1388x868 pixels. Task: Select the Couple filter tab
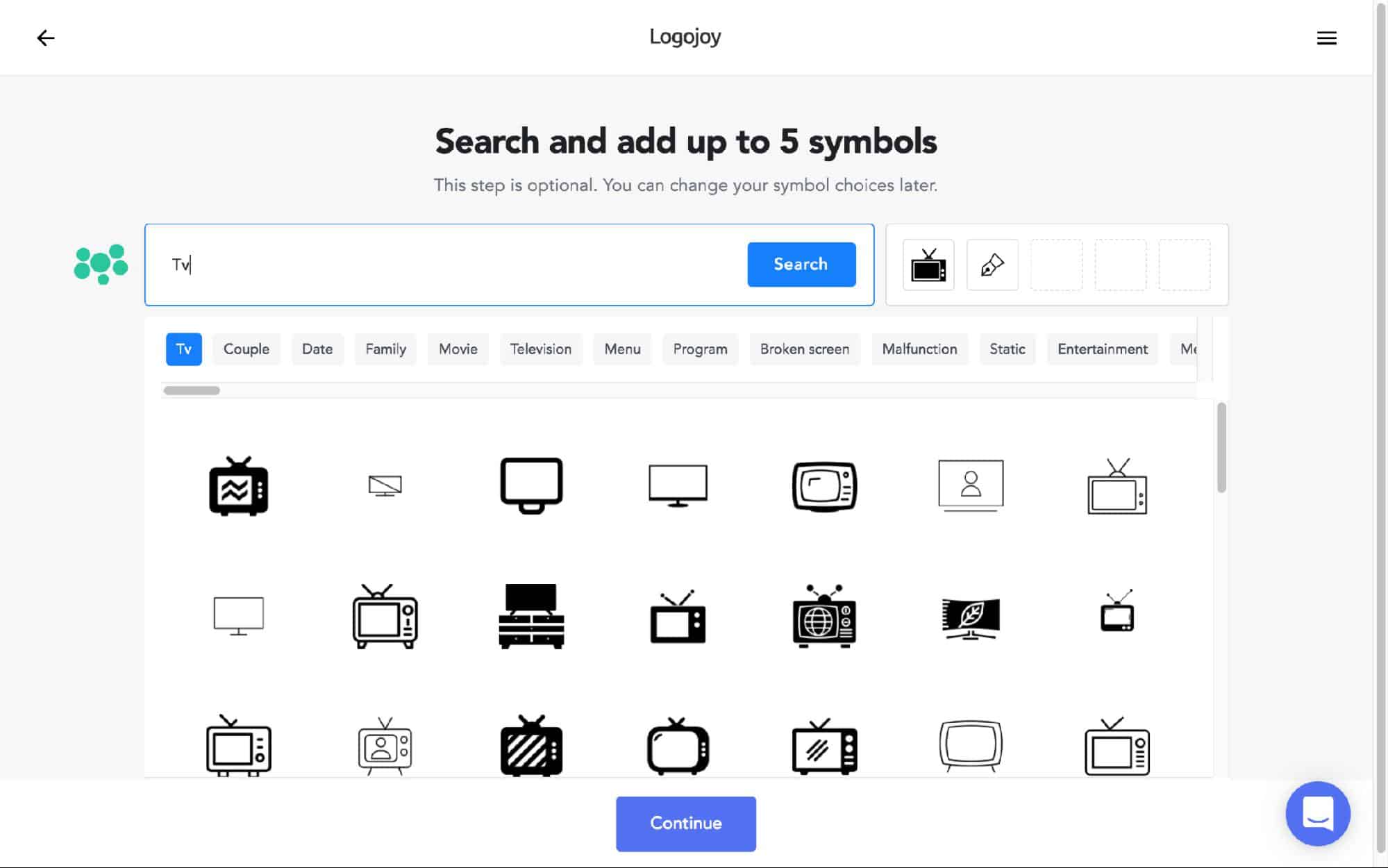[x=246, y=348]
